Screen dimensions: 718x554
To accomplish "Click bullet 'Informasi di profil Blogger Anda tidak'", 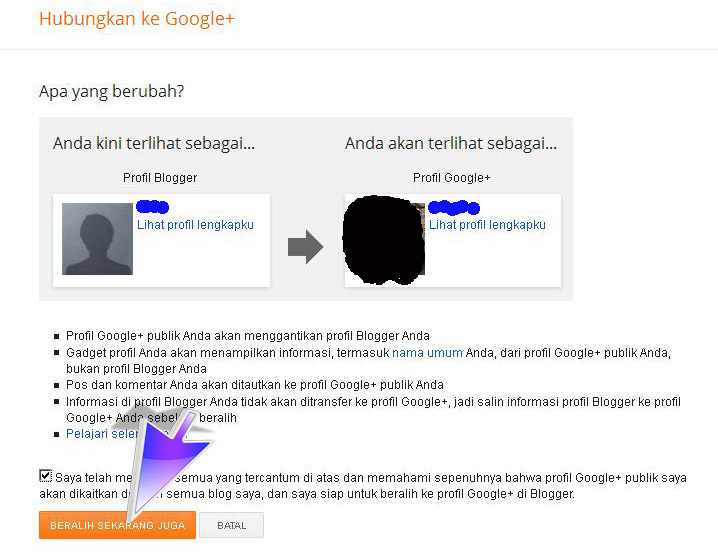I will pos(373,410).
